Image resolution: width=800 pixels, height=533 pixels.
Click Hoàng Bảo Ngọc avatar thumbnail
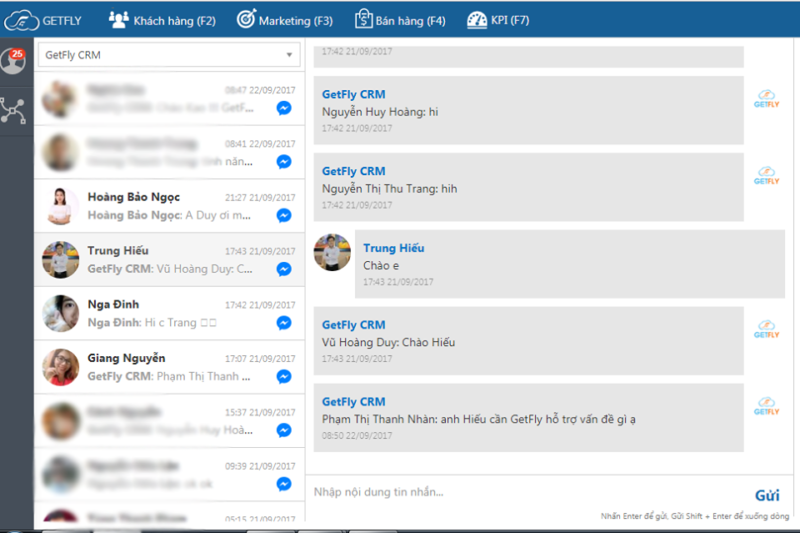(x=61, y=206)
